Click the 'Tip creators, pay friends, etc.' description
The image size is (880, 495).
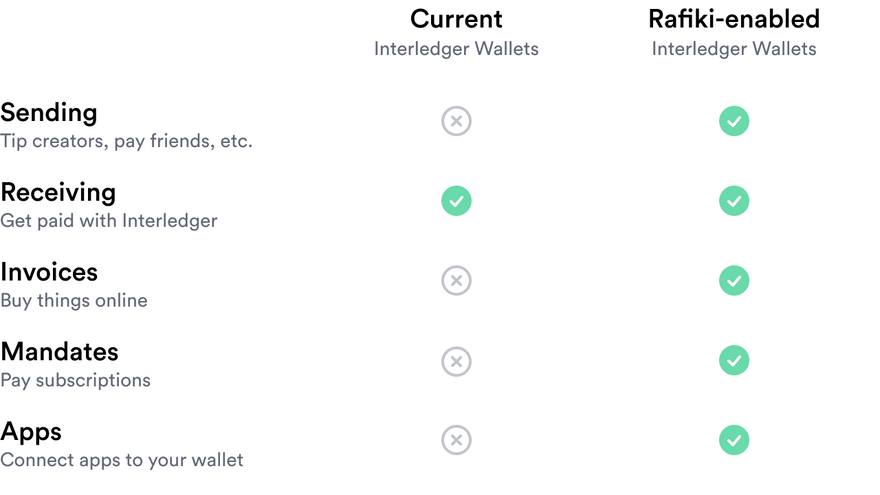point(126,141)
